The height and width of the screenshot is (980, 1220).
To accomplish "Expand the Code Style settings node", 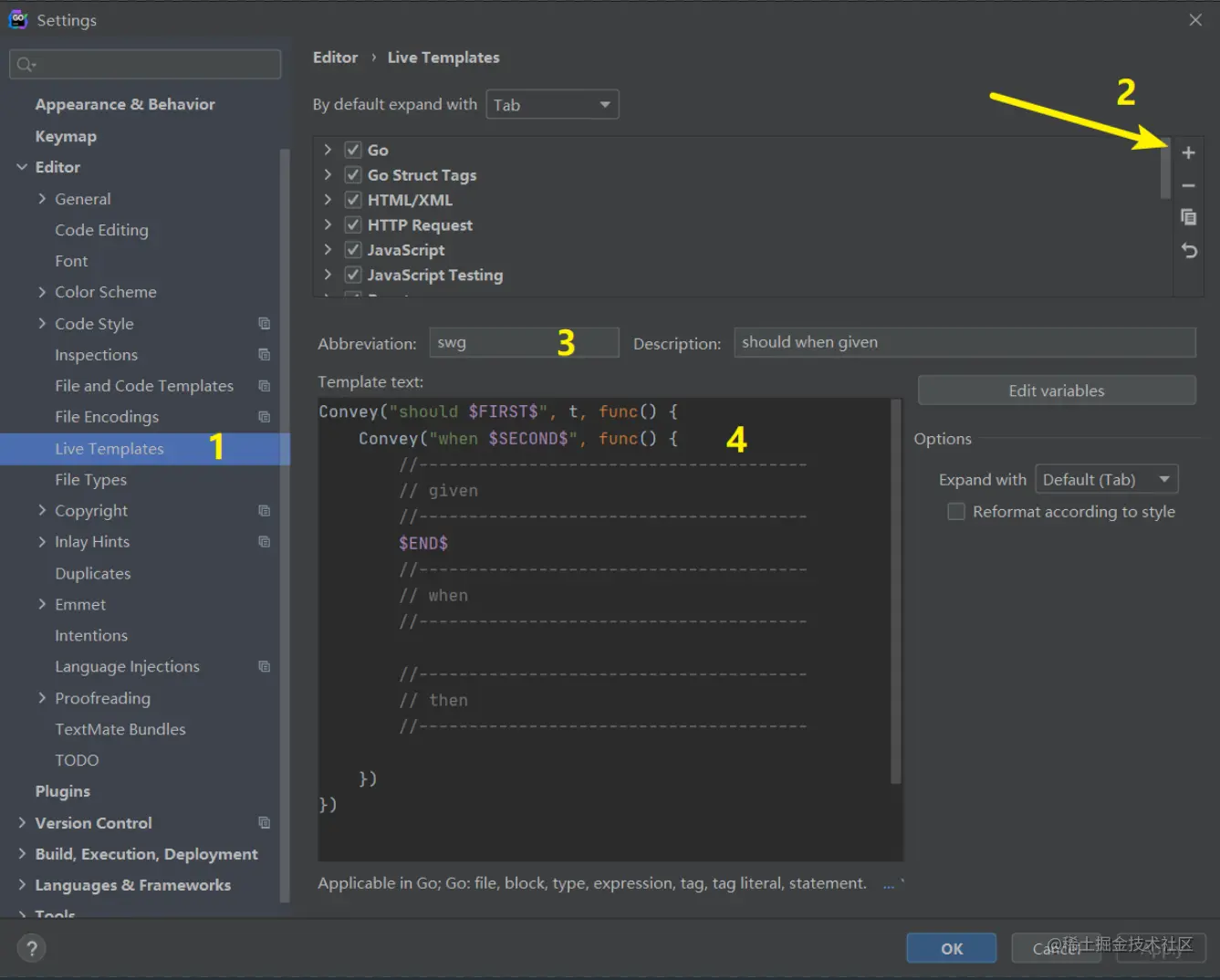I will (42, 323).
